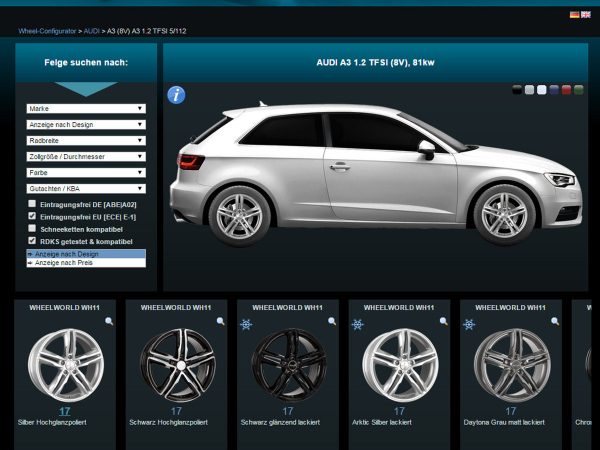Viewport: 600px width, 450px height.
Task: Choose green car color swatch
Action: click(x=579, y=90)
